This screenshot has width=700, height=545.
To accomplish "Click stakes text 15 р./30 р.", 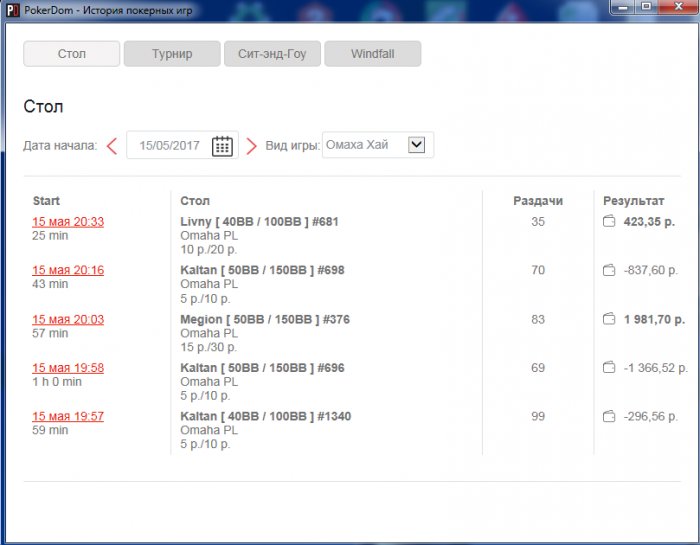I will tap(208, 347).
